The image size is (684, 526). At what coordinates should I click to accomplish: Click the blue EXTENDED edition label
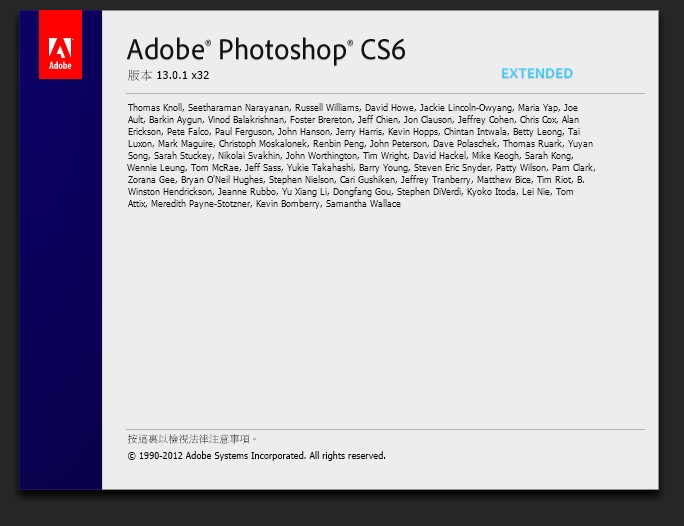tap(537, 73)
